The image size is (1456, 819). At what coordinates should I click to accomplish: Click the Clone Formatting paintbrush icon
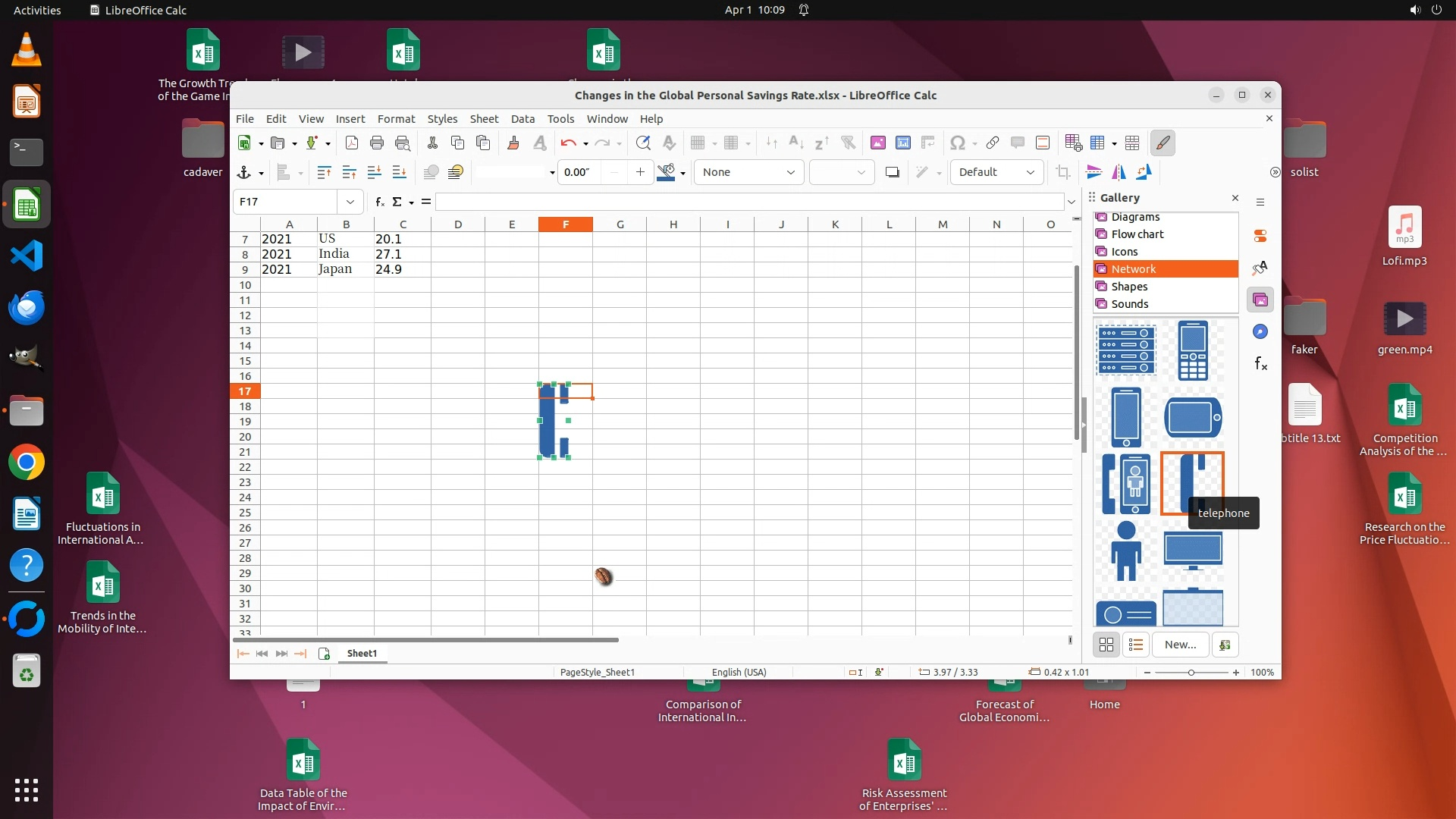tap(513, 143)
